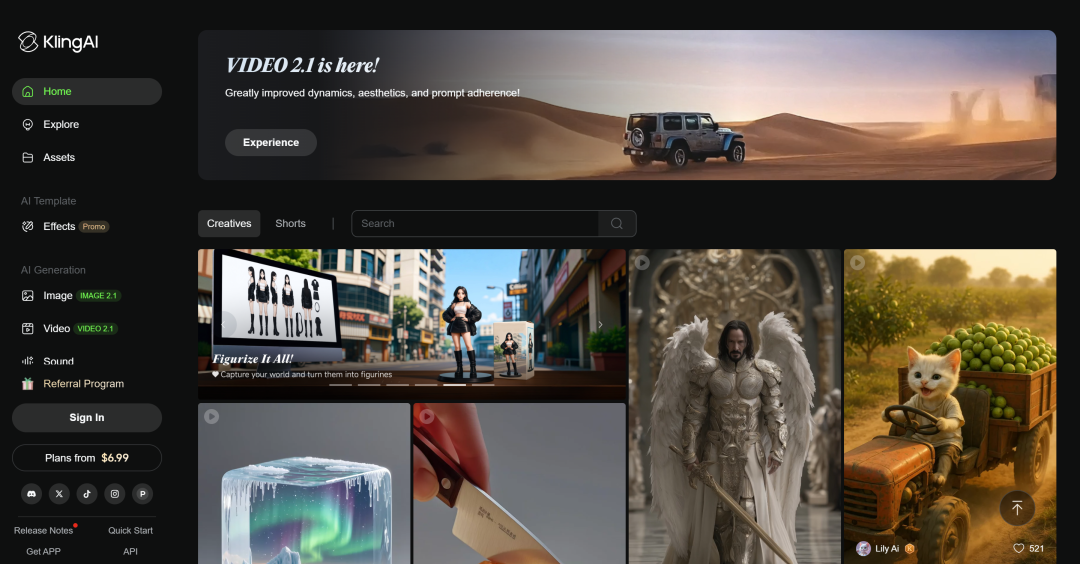Open Sound generation
This screenshot has width=1080, height=564.
[x=87, y=361]
